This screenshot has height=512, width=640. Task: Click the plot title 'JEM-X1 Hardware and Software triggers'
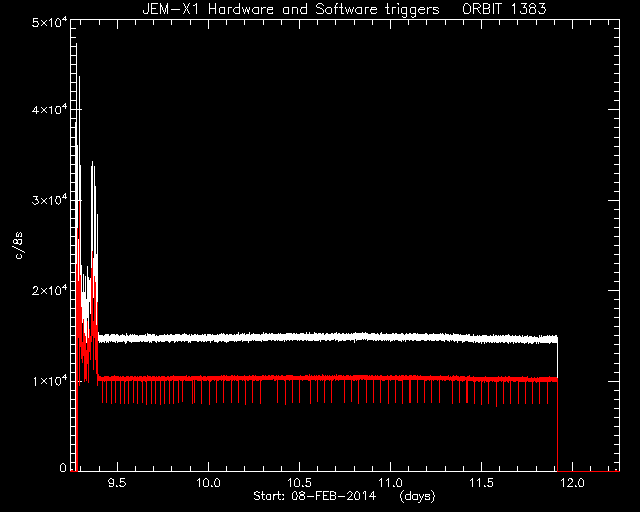[291, 9]
